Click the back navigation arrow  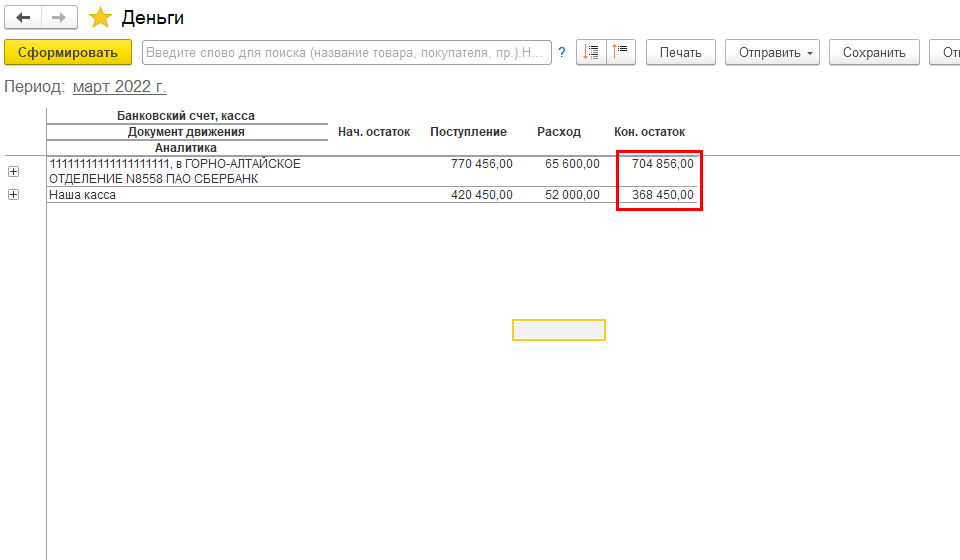[23, 18]
